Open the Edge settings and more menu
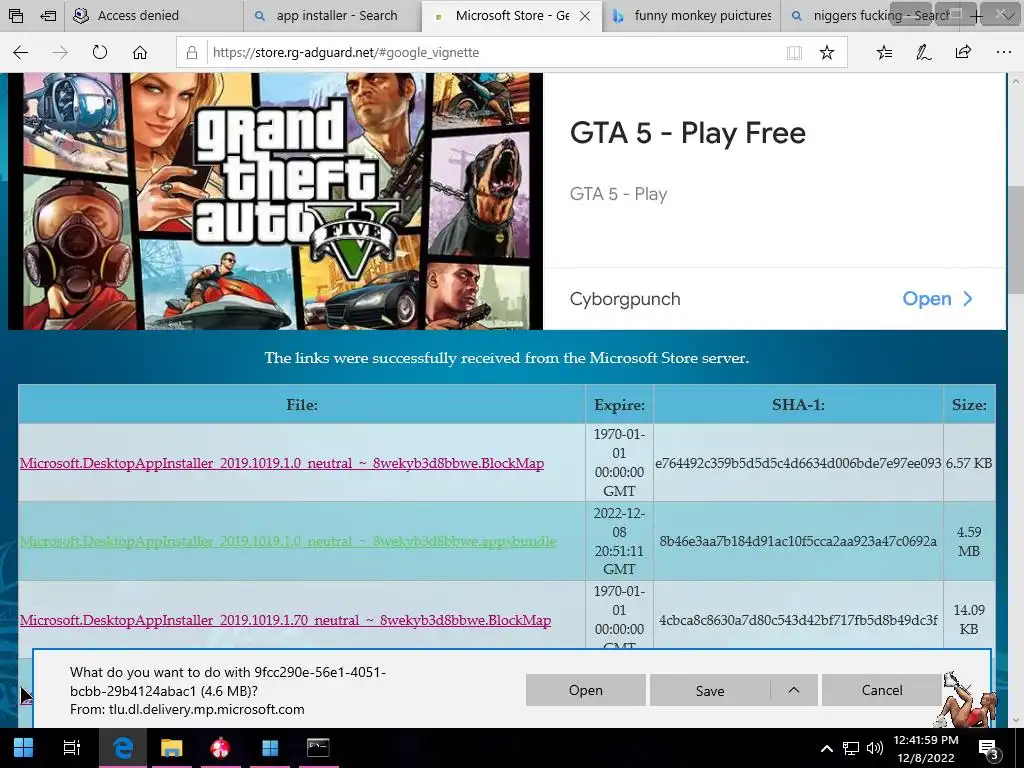 point(1004,52)
